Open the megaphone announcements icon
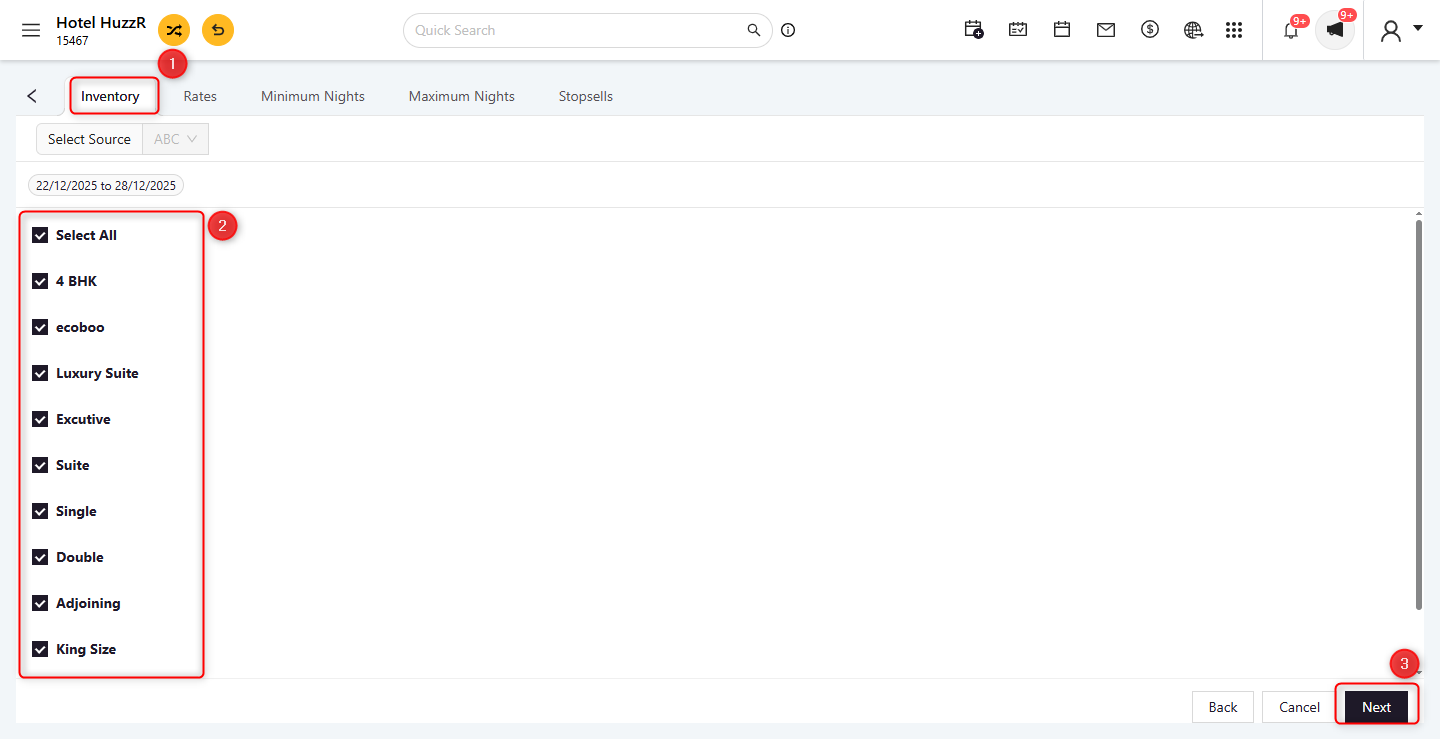1440x739 pixels. [1335, 30]
